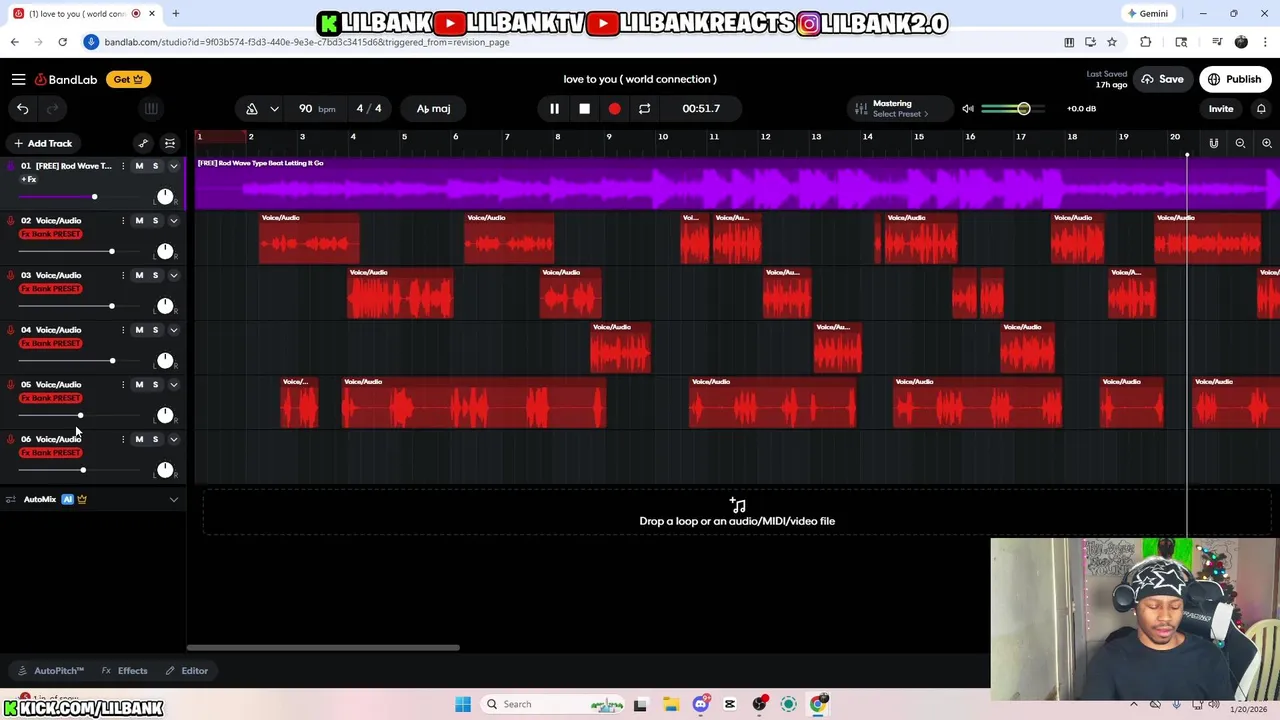Click track 03 pan knob
The height and width of the screenshot is (720, 1280).
165,306
